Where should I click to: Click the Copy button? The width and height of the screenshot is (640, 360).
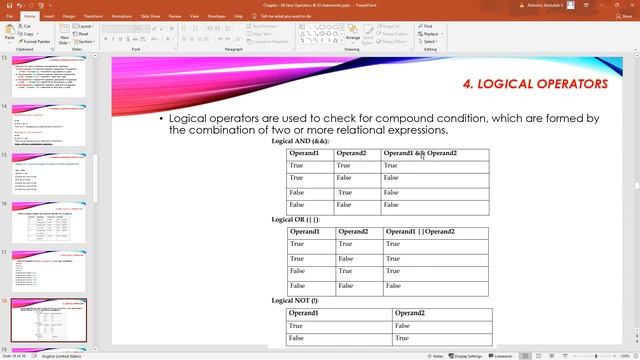coord(27,34)
